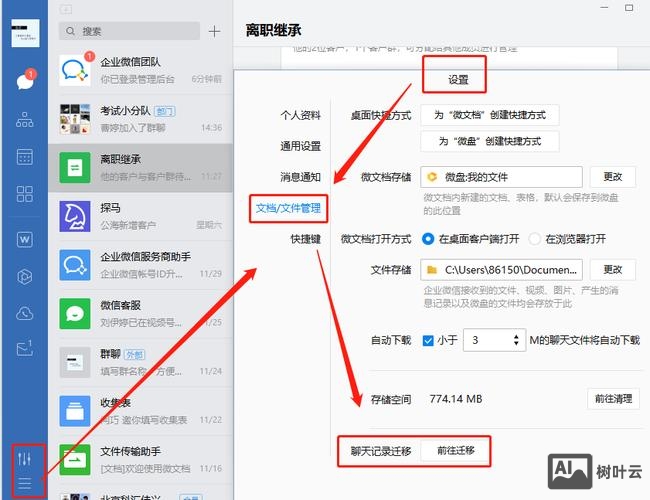This screenshot has width=650, height=500.
Task: Click the 企业微信团队 chat avatar icon
Action: [75, 70]
